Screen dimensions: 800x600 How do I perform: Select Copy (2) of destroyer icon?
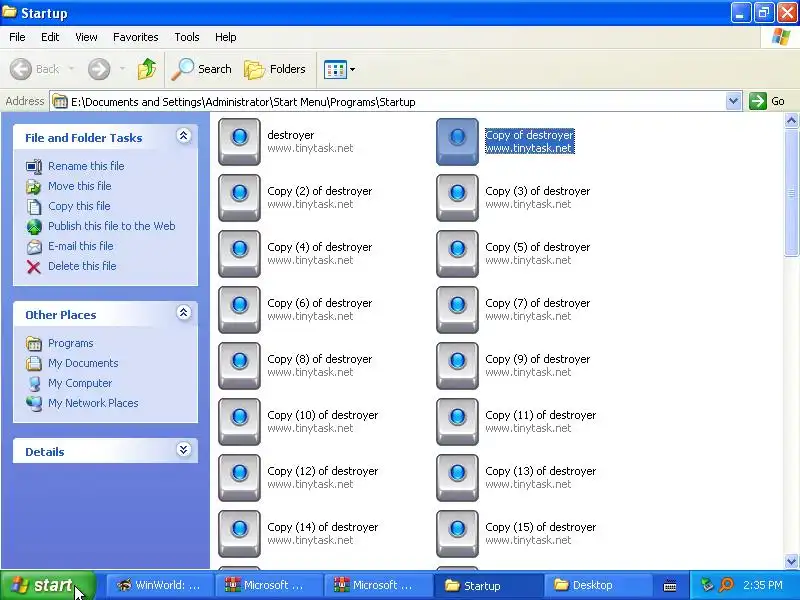tap(239, 198)
